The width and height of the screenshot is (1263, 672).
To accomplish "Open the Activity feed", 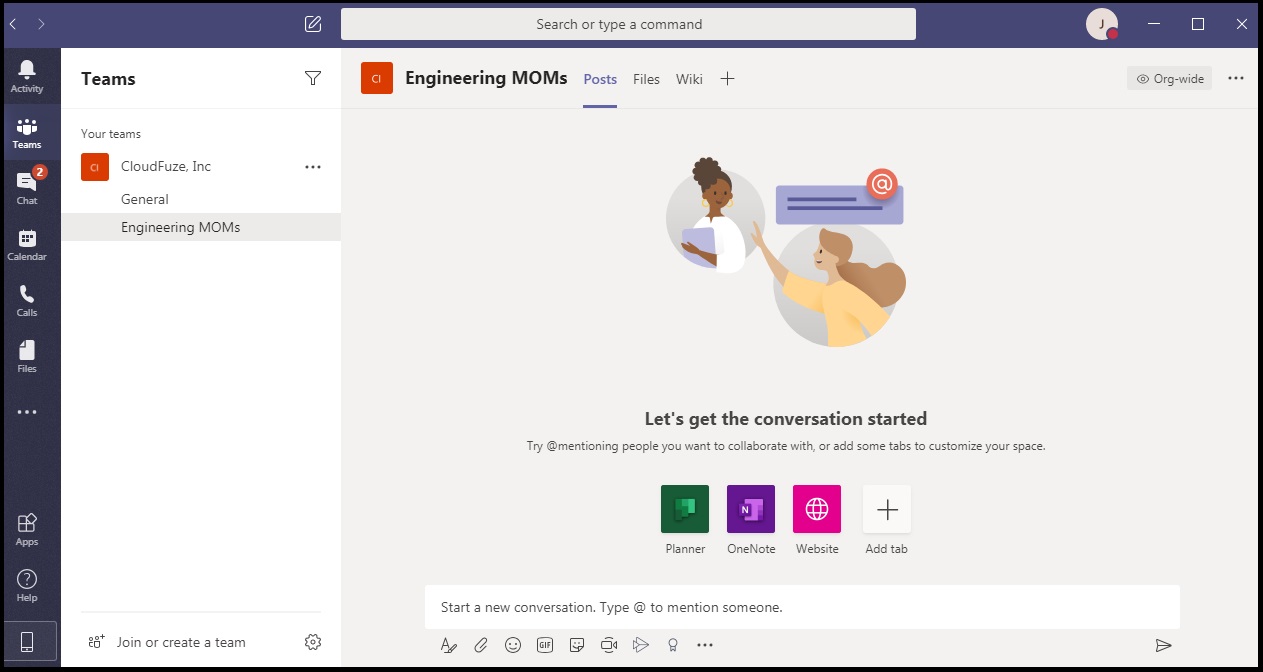I will (27, 76).
